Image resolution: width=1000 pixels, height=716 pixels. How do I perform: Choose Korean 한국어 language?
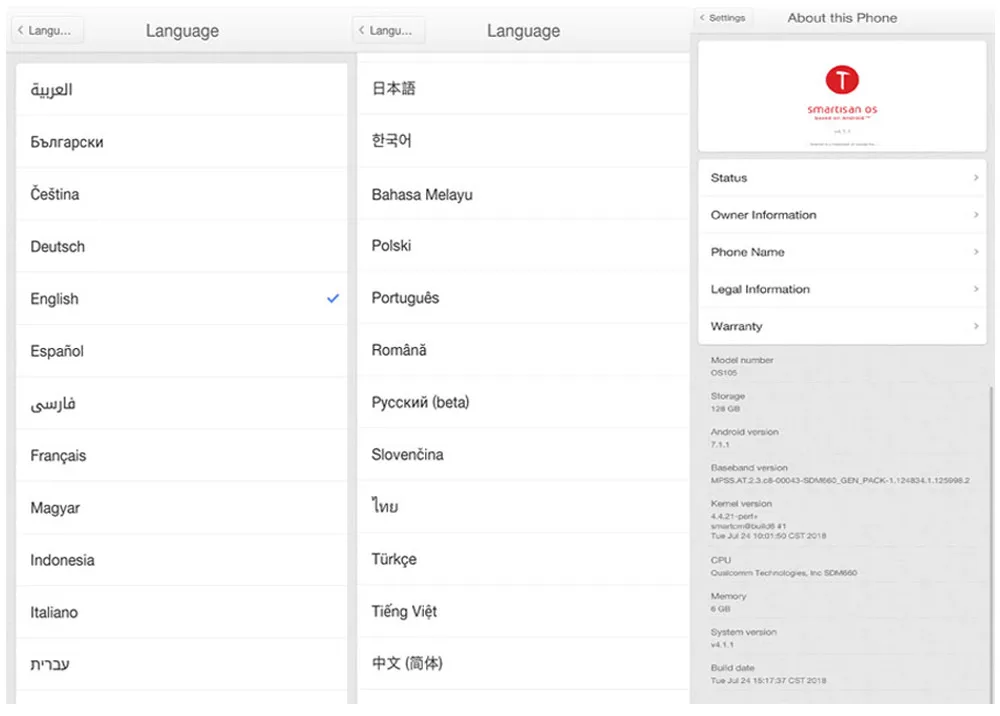(x=523, y=141)
